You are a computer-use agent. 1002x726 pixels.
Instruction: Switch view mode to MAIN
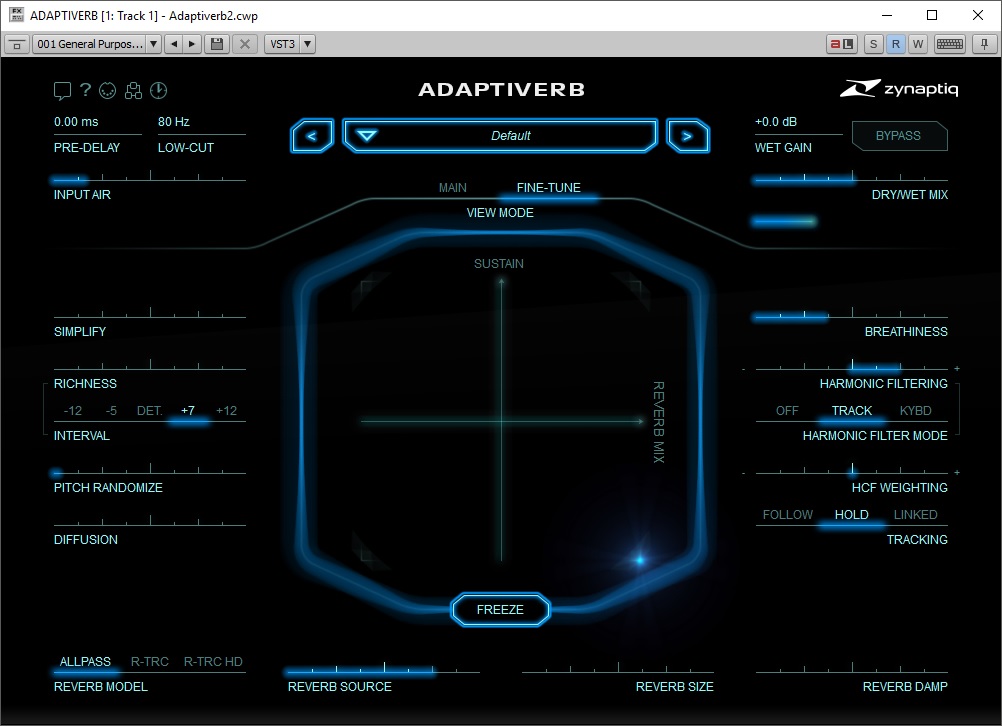point(452,188)
